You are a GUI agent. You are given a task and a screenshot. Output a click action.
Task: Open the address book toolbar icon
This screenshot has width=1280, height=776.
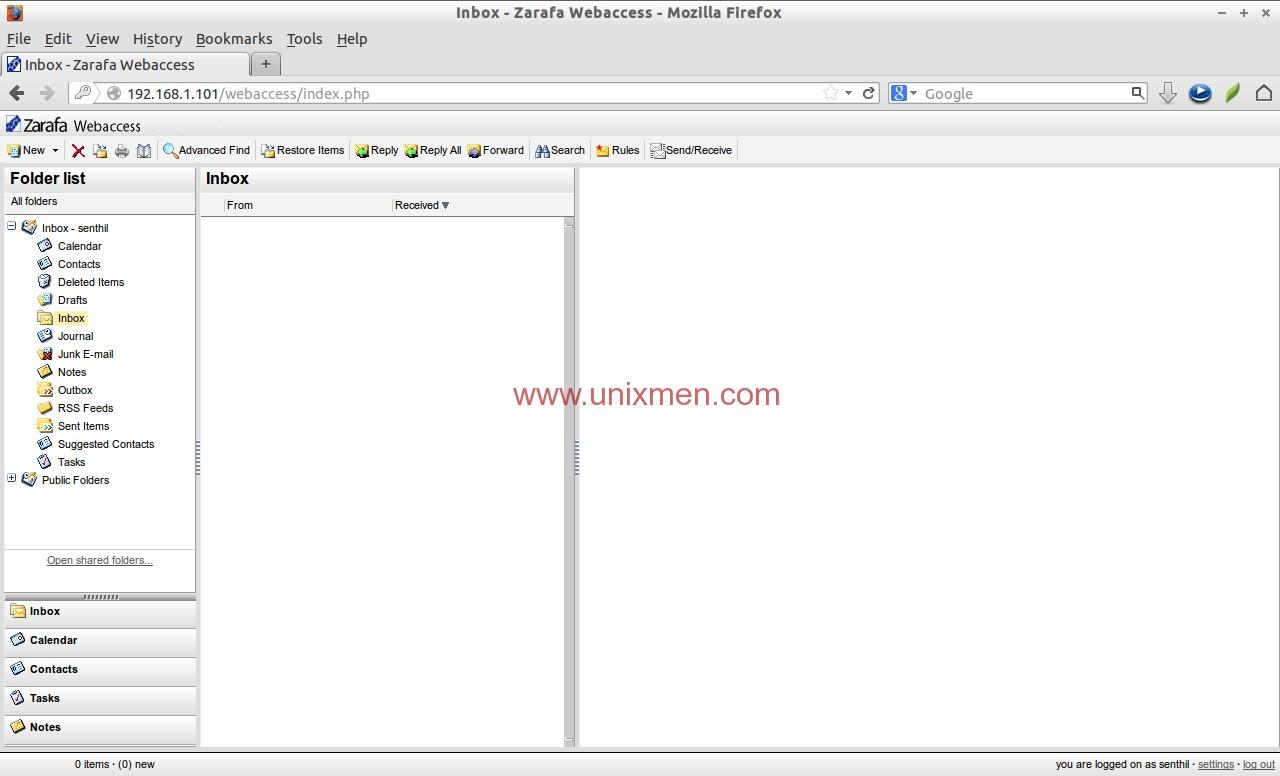pos(144,151)
